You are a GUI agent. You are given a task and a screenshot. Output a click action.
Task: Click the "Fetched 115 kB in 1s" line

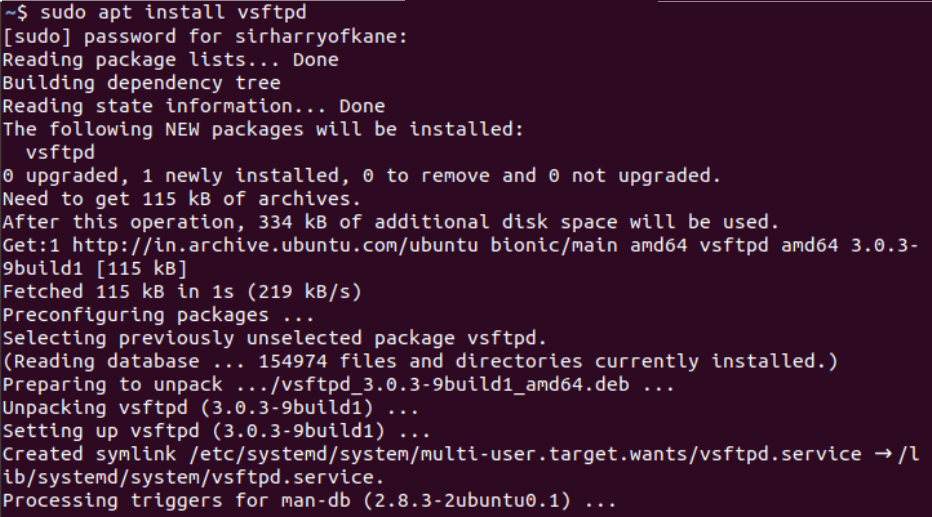click(x=181, y=292)
